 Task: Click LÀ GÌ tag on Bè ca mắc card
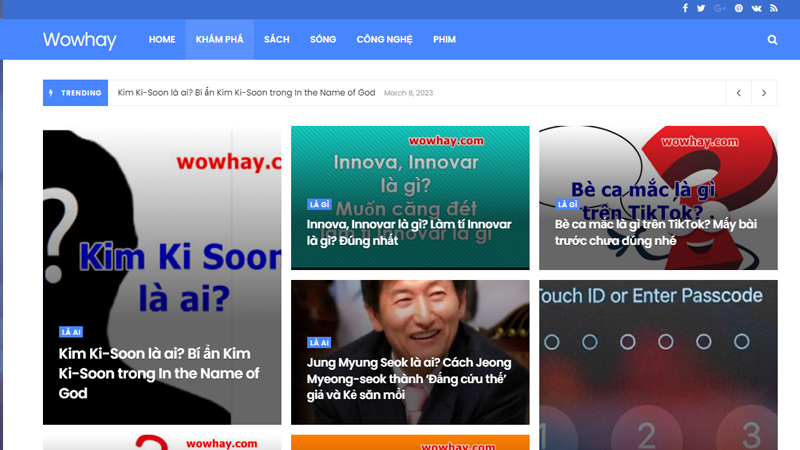tap(567, 205)
